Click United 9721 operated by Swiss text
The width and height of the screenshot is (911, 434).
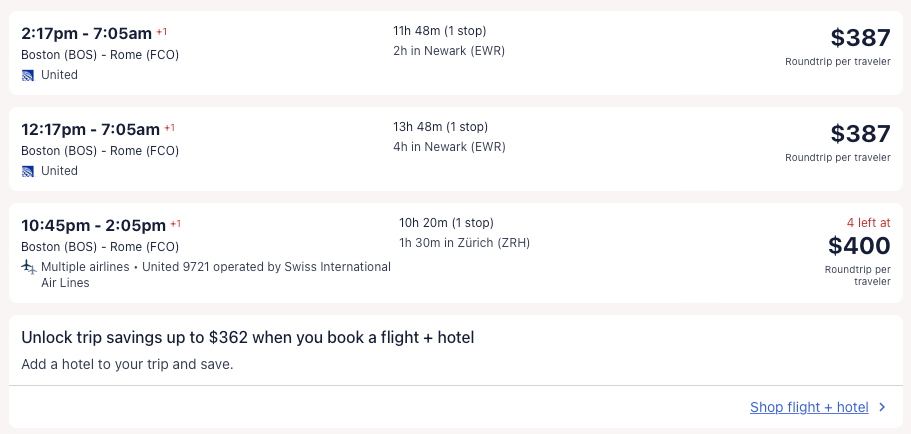268,267
